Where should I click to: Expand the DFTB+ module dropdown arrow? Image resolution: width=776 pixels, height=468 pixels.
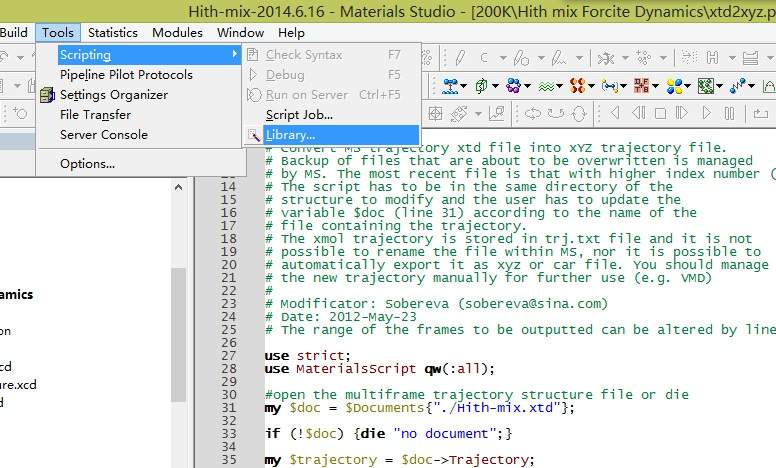click(656, 87)
